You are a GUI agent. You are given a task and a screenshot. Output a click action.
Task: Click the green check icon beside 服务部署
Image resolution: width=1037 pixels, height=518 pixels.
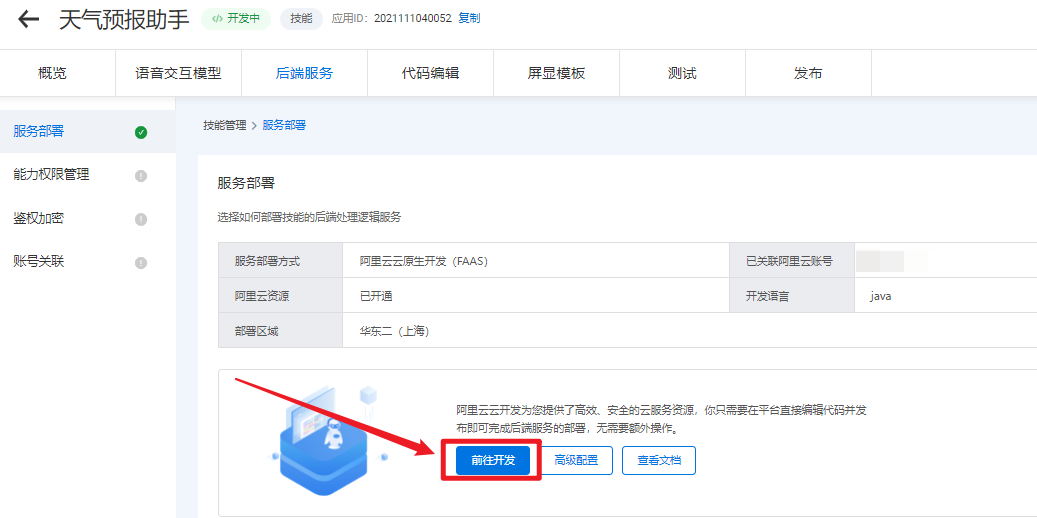(x=141, y=132)
